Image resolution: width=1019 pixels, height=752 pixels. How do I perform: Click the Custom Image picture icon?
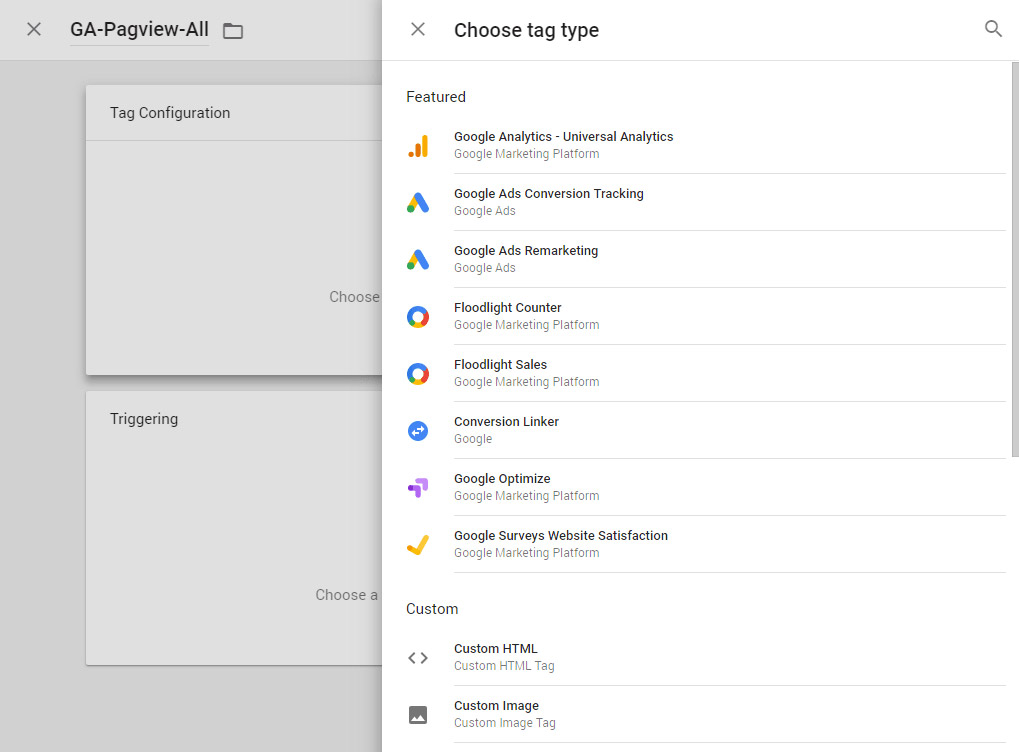pos(418,715)
